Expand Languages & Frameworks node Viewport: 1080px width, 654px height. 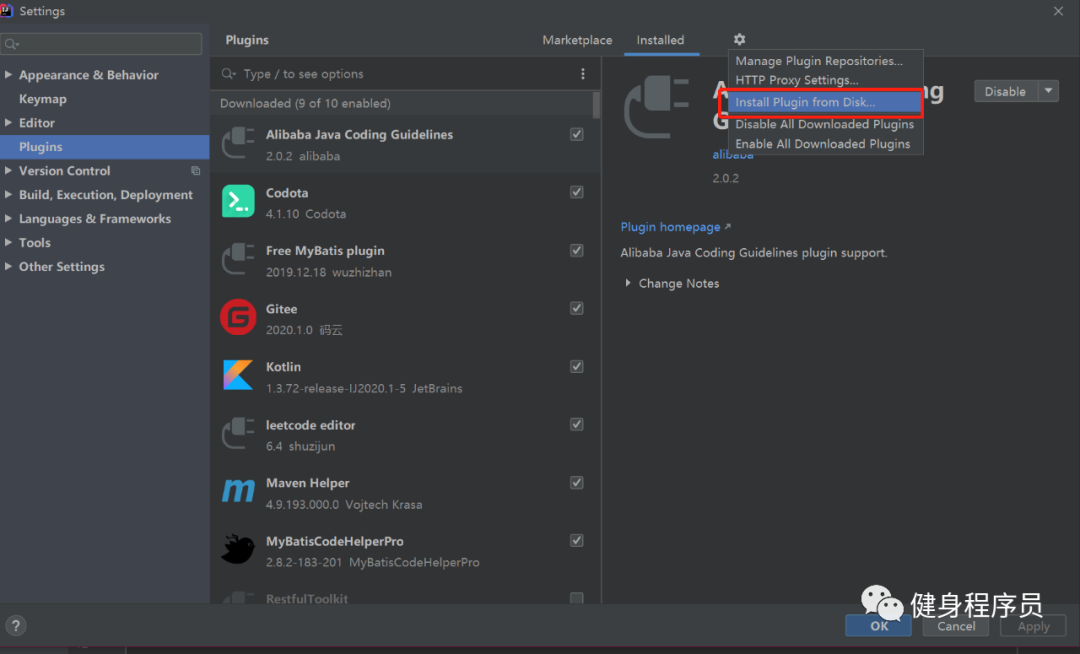tap(8, 218)
